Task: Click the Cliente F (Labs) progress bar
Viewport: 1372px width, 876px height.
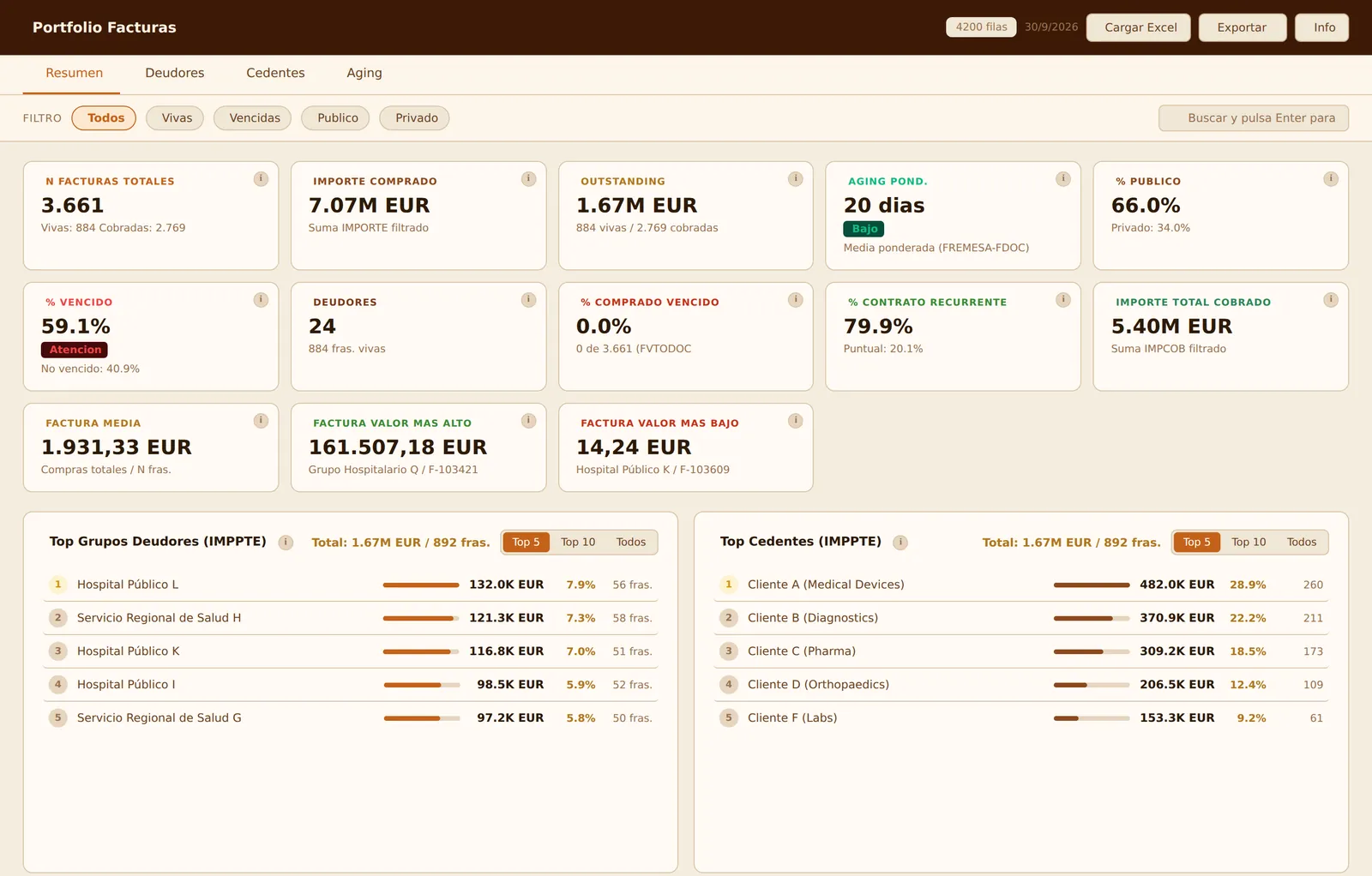Action: (1092, 718)
